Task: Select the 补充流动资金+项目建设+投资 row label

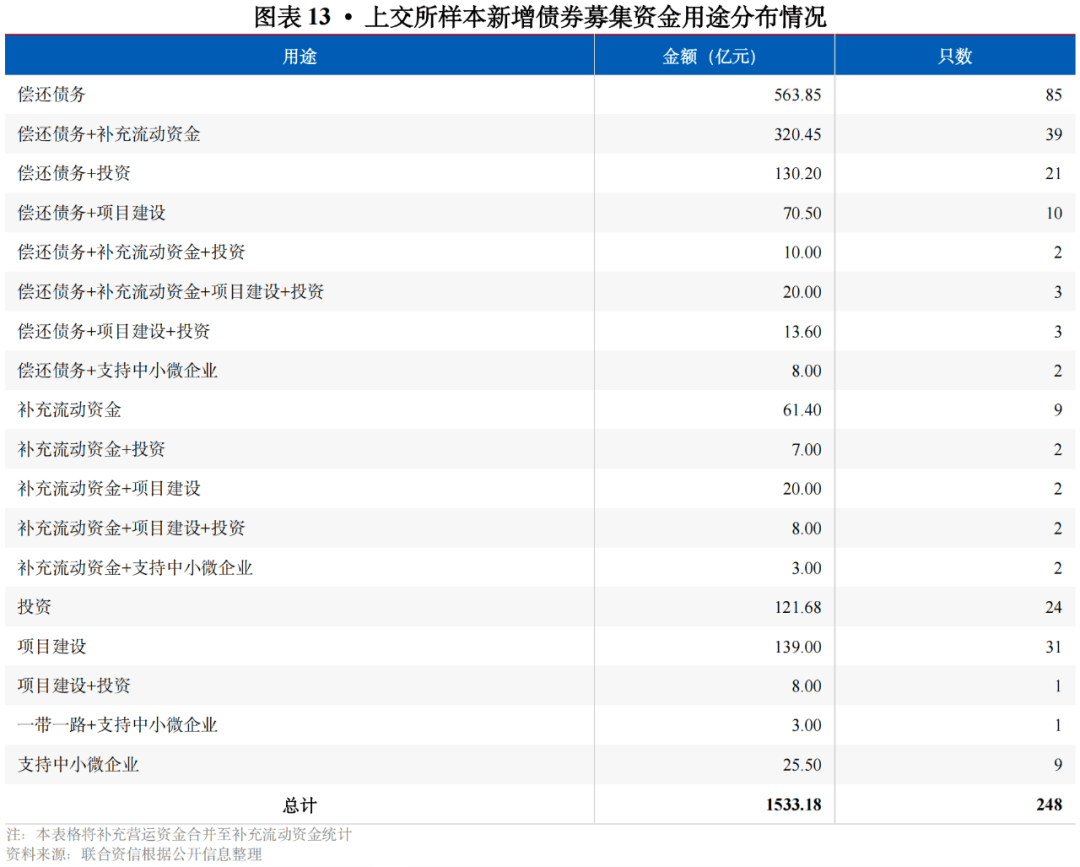Action: [131, 528]
